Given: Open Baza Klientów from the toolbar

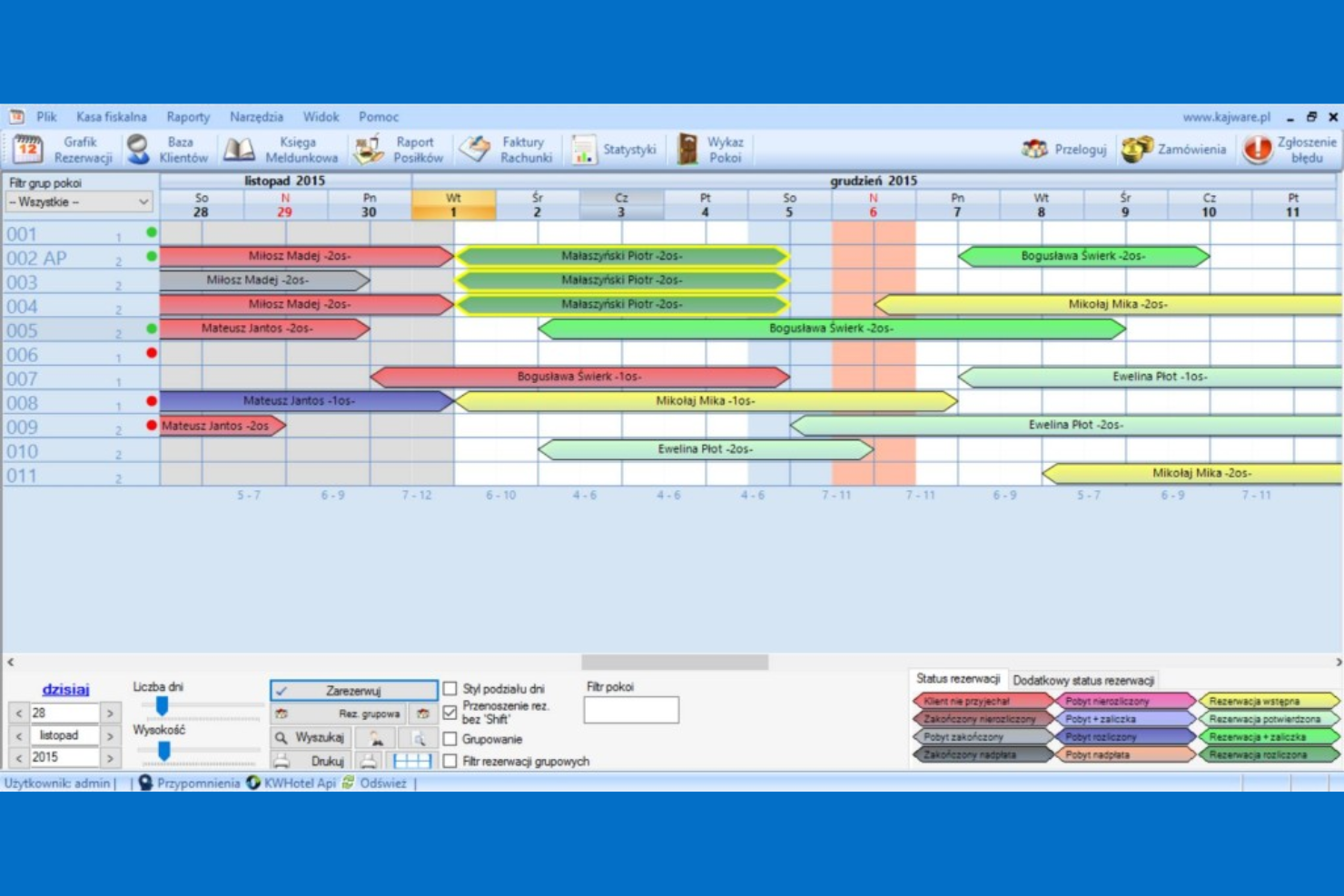Looking at the screenshot, I should point(173,149).
